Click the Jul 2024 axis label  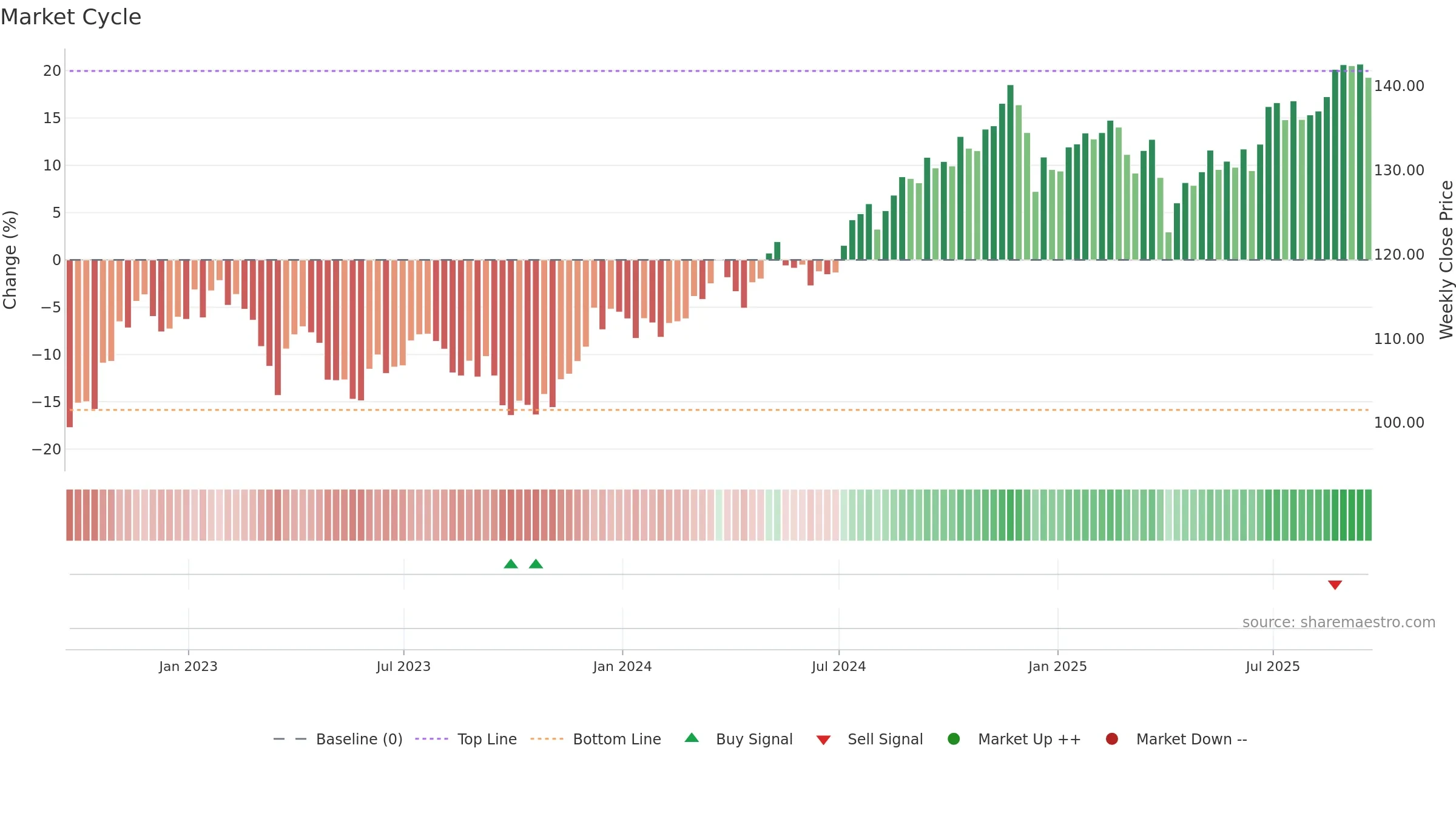839,666
